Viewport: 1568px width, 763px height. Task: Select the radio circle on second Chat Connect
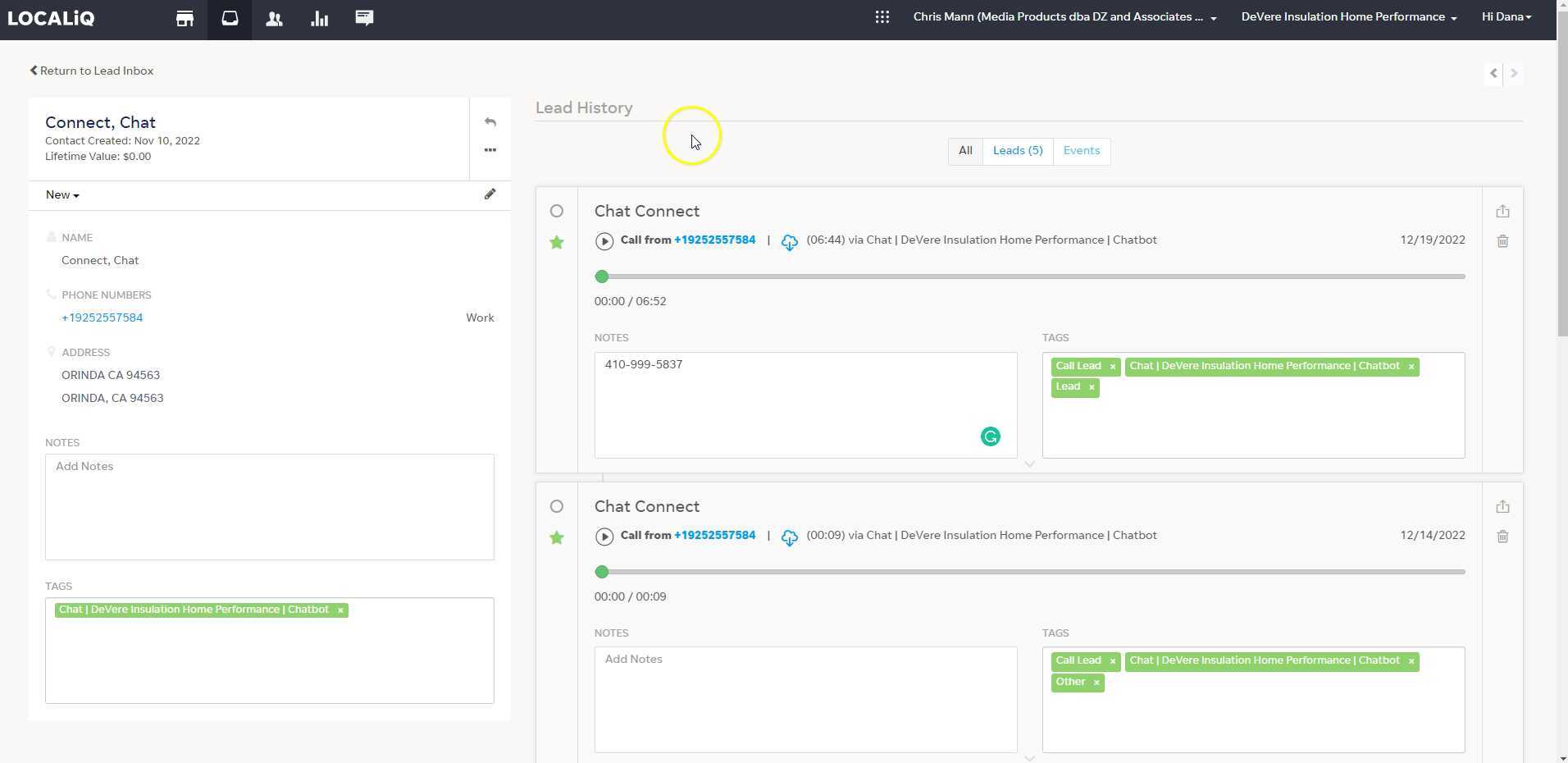tap(557, 507)
